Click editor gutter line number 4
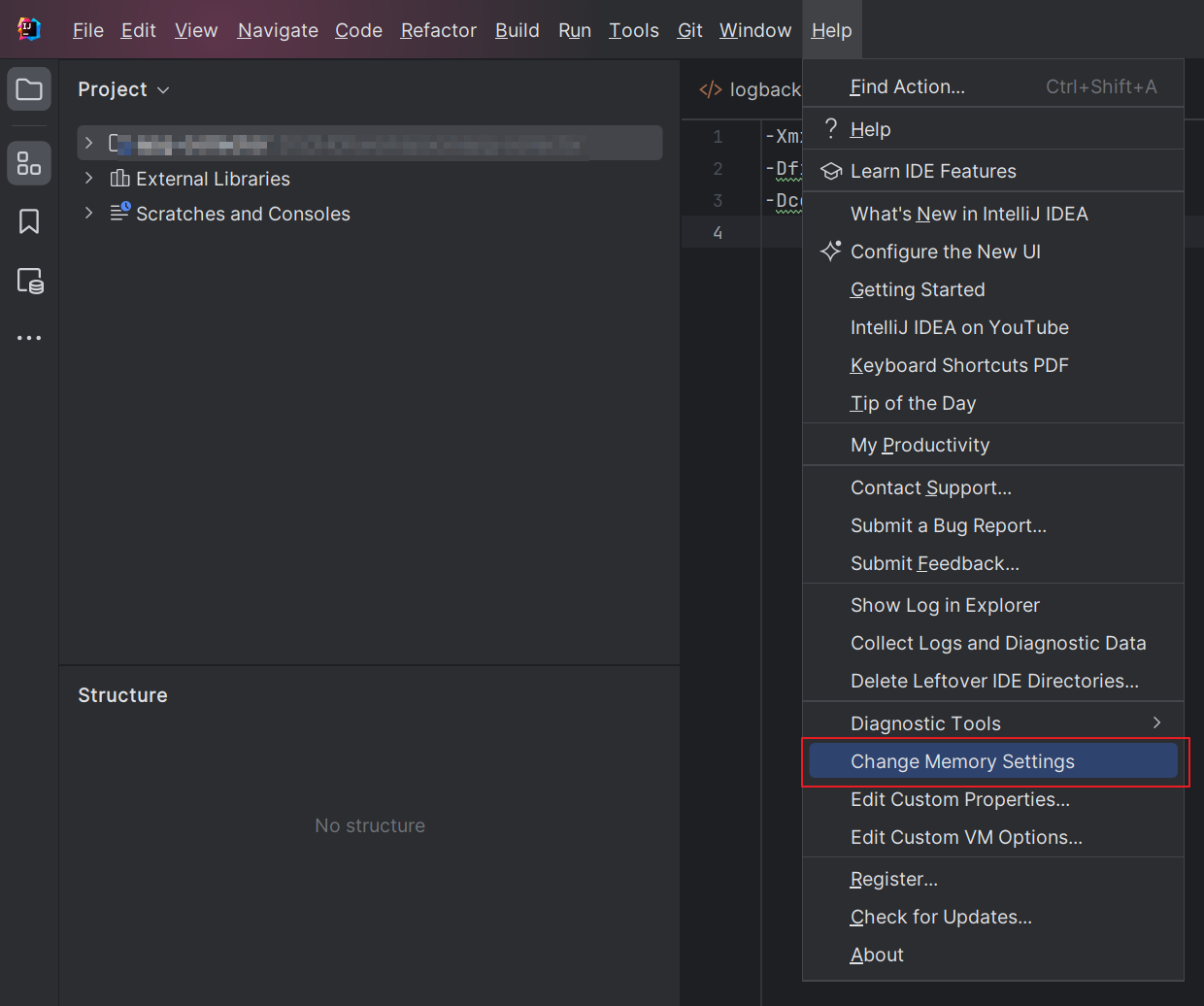1204x1006 pixels. coord(718,232)
